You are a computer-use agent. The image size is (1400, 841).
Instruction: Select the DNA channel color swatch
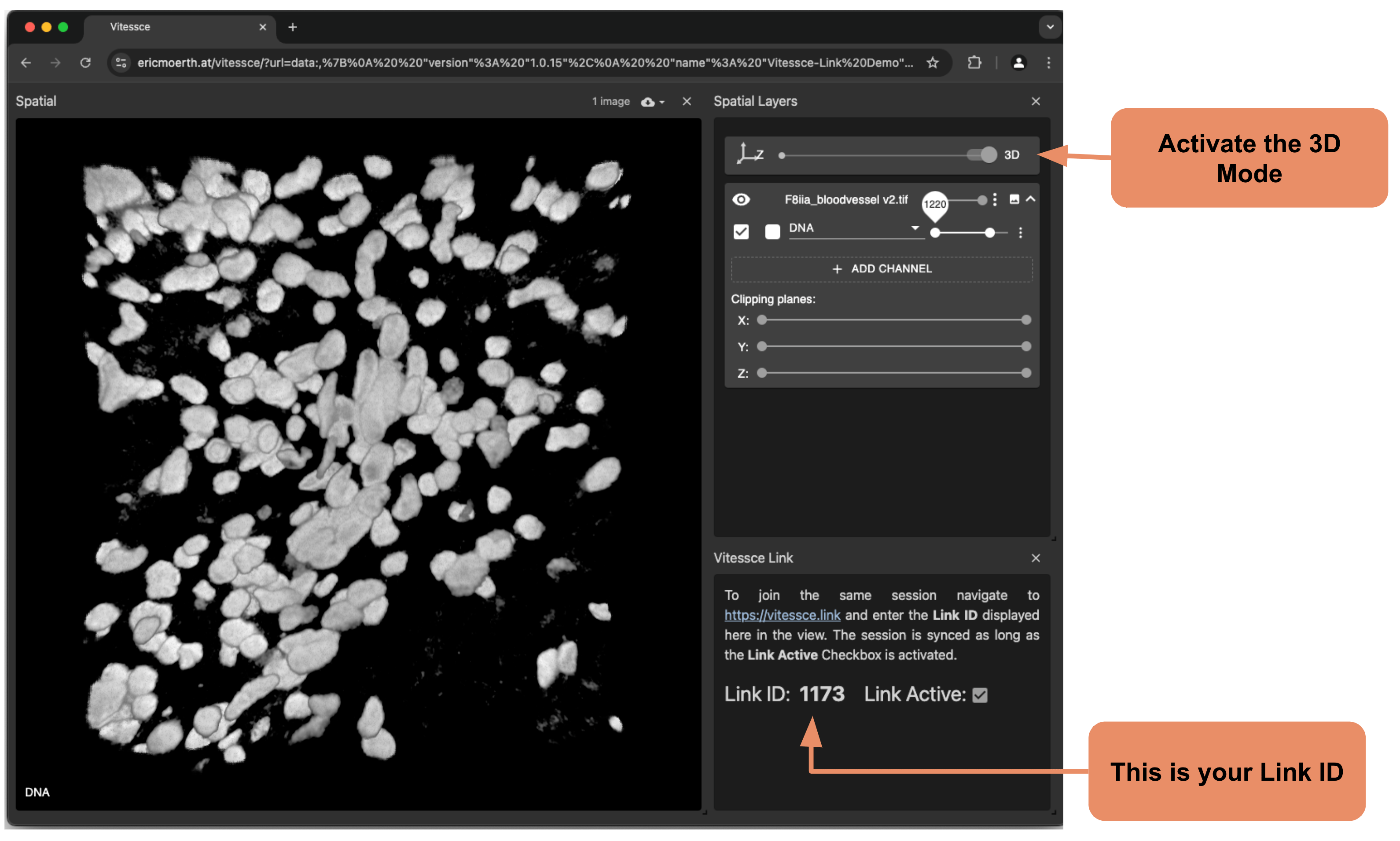pos(771,231)
